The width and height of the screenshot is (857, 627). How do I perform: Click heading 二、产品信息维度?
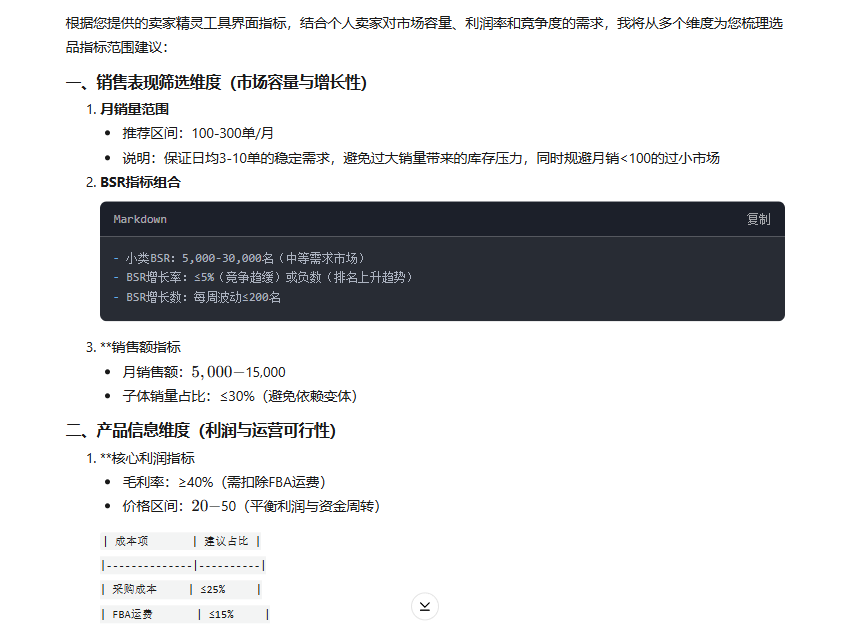point(201,431)
